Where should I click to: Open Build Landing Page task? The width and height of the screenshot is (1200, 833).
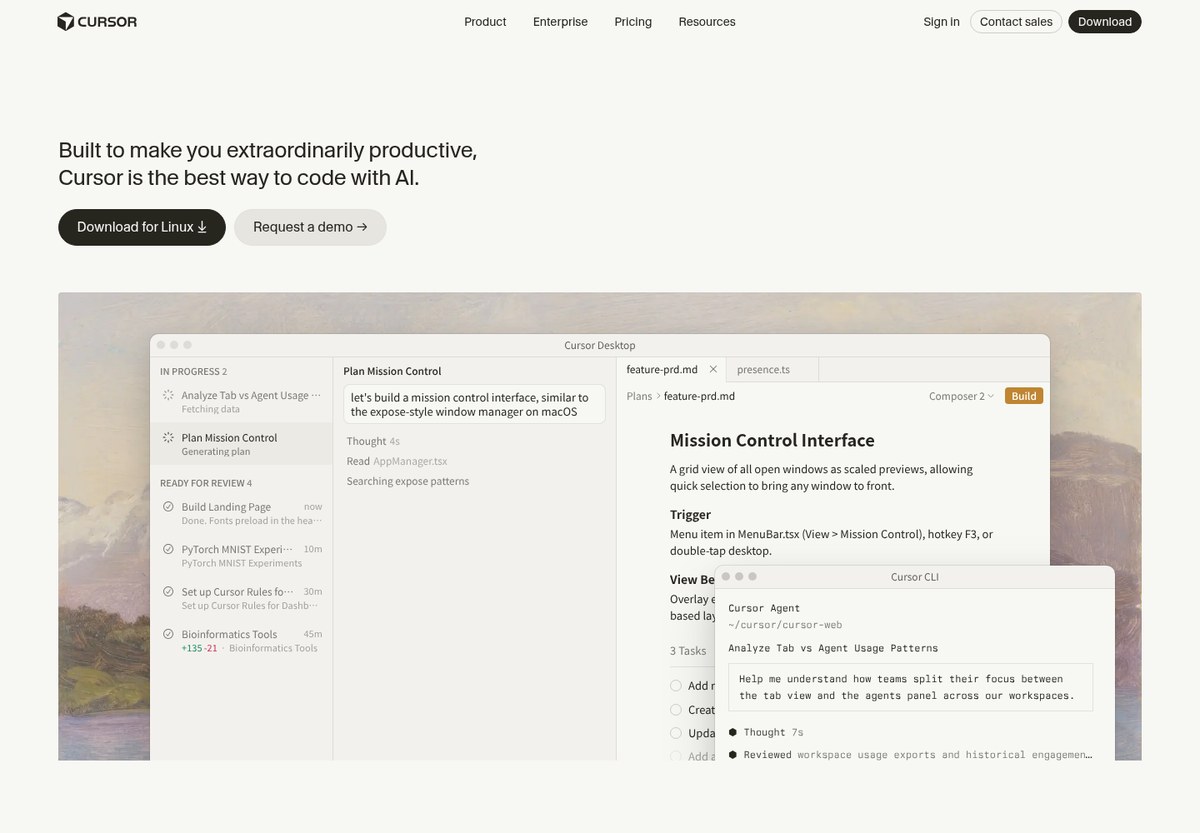241,513
